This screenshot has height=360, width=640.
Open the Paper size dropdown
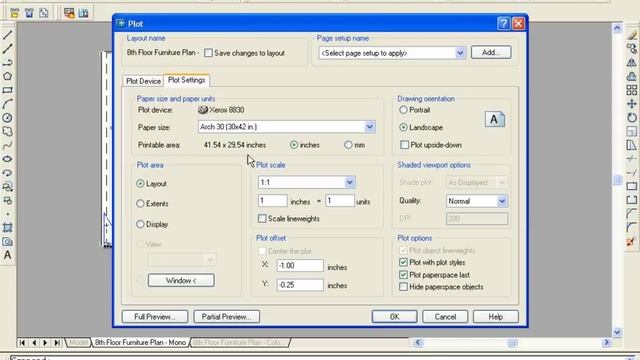pos(369,127)
